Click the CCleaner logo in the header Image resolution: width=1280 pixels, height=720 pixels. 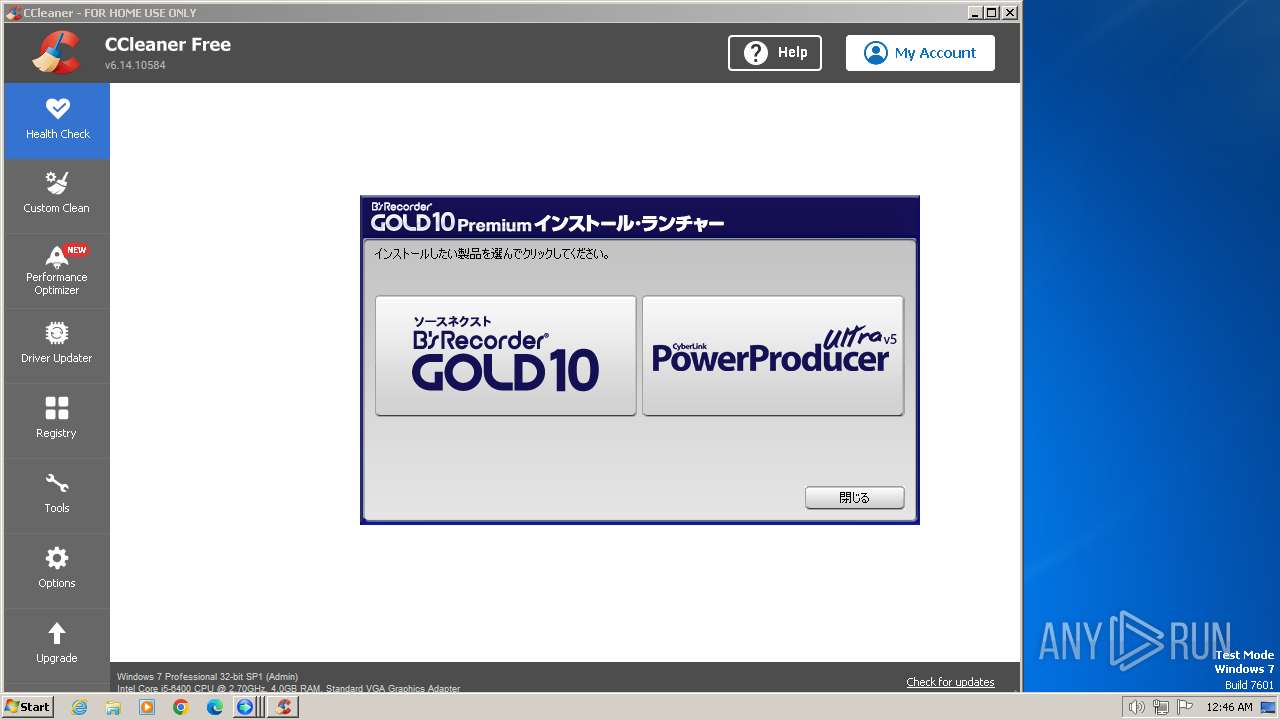[x=56, y=53]
